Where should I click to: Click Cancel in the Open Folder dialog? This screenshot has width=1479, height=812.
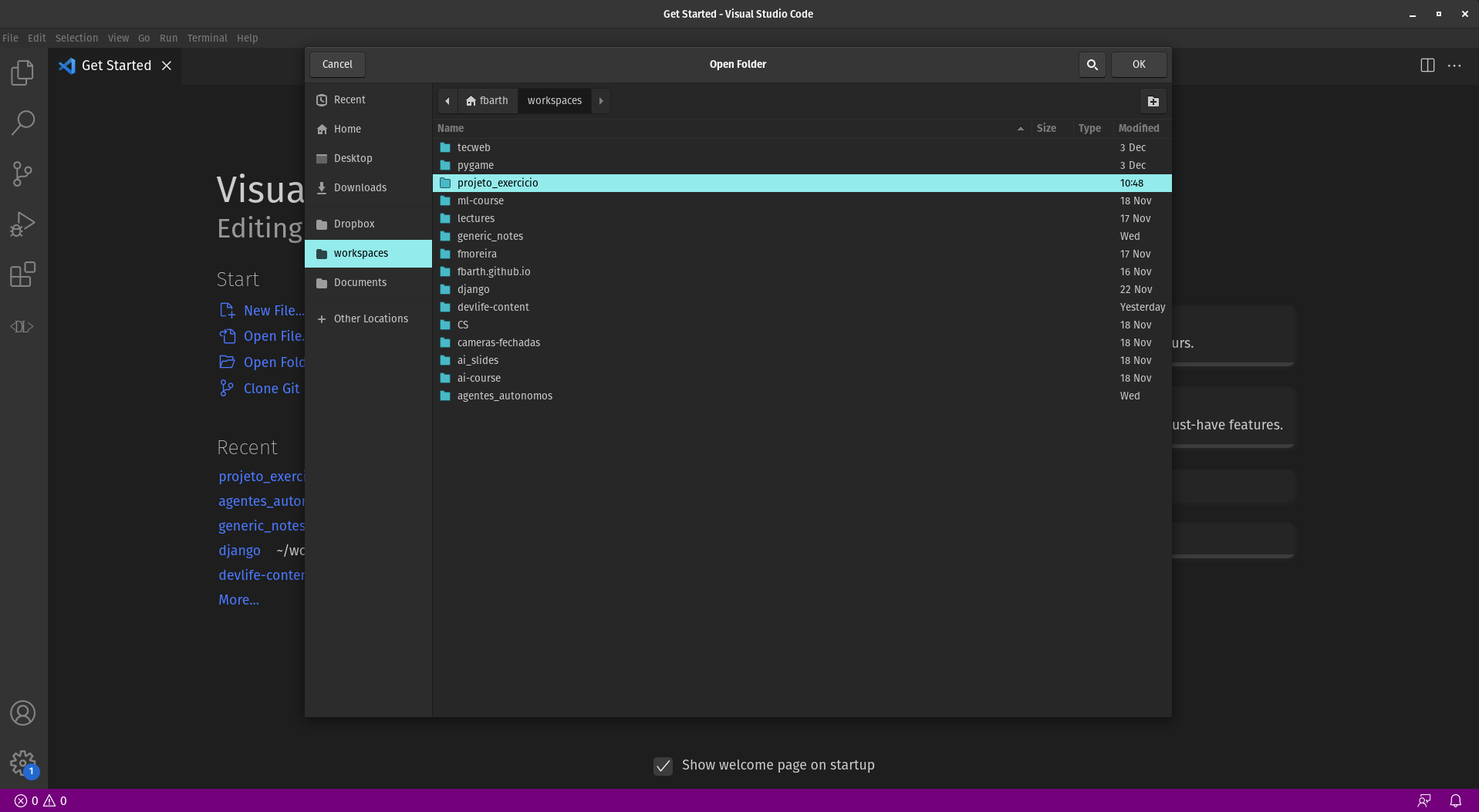337,65
